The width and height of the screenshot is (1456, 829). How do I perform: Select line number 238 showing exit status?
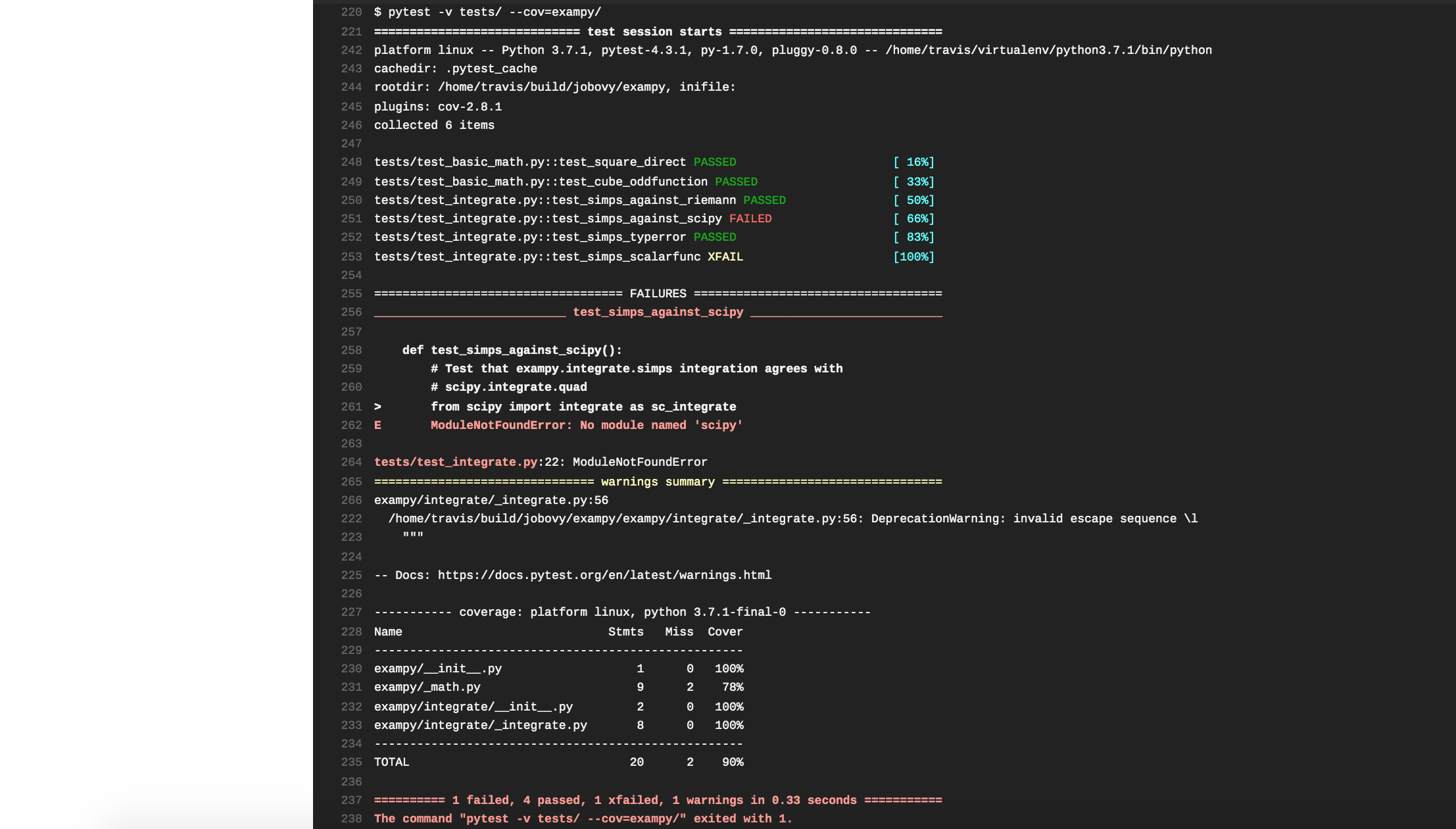tap(351, 818)
